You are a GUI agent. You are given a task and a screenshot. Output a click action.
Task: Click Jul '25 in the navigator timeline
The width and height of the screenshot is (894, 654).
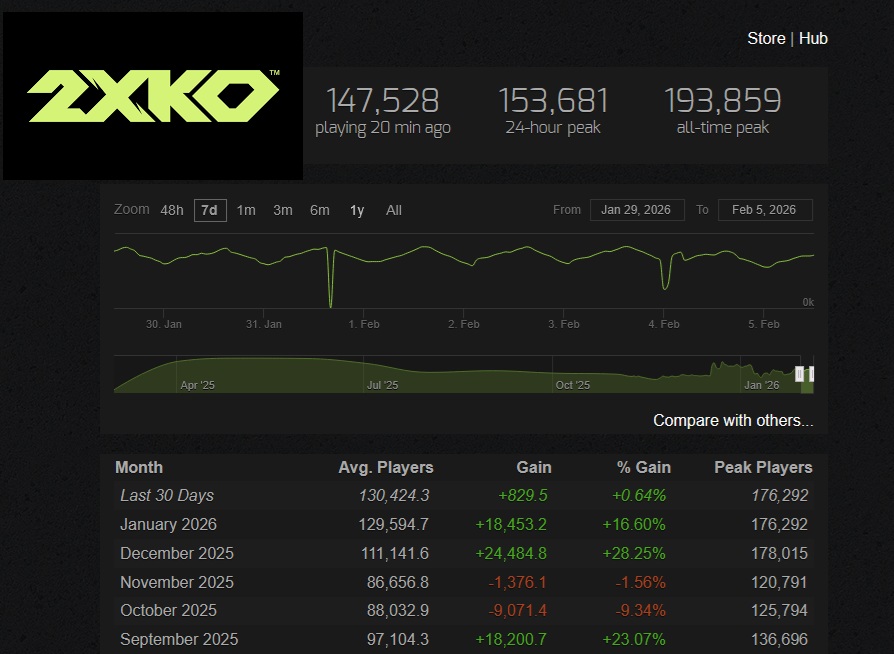click(x=382, y=385)
